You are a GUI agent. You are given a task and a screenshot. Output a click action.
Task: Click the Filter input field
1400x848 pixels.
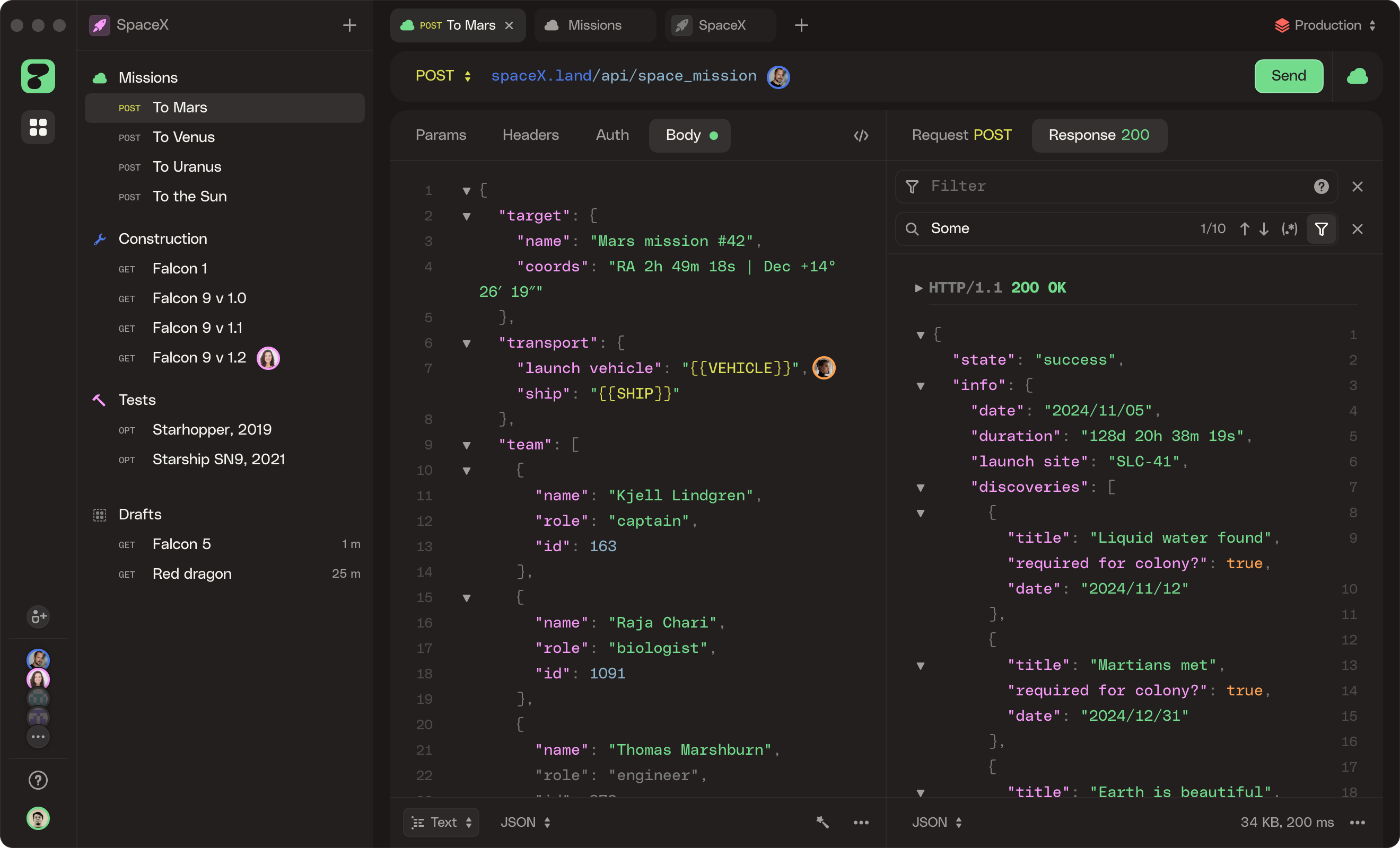[x=1114, y=187]
